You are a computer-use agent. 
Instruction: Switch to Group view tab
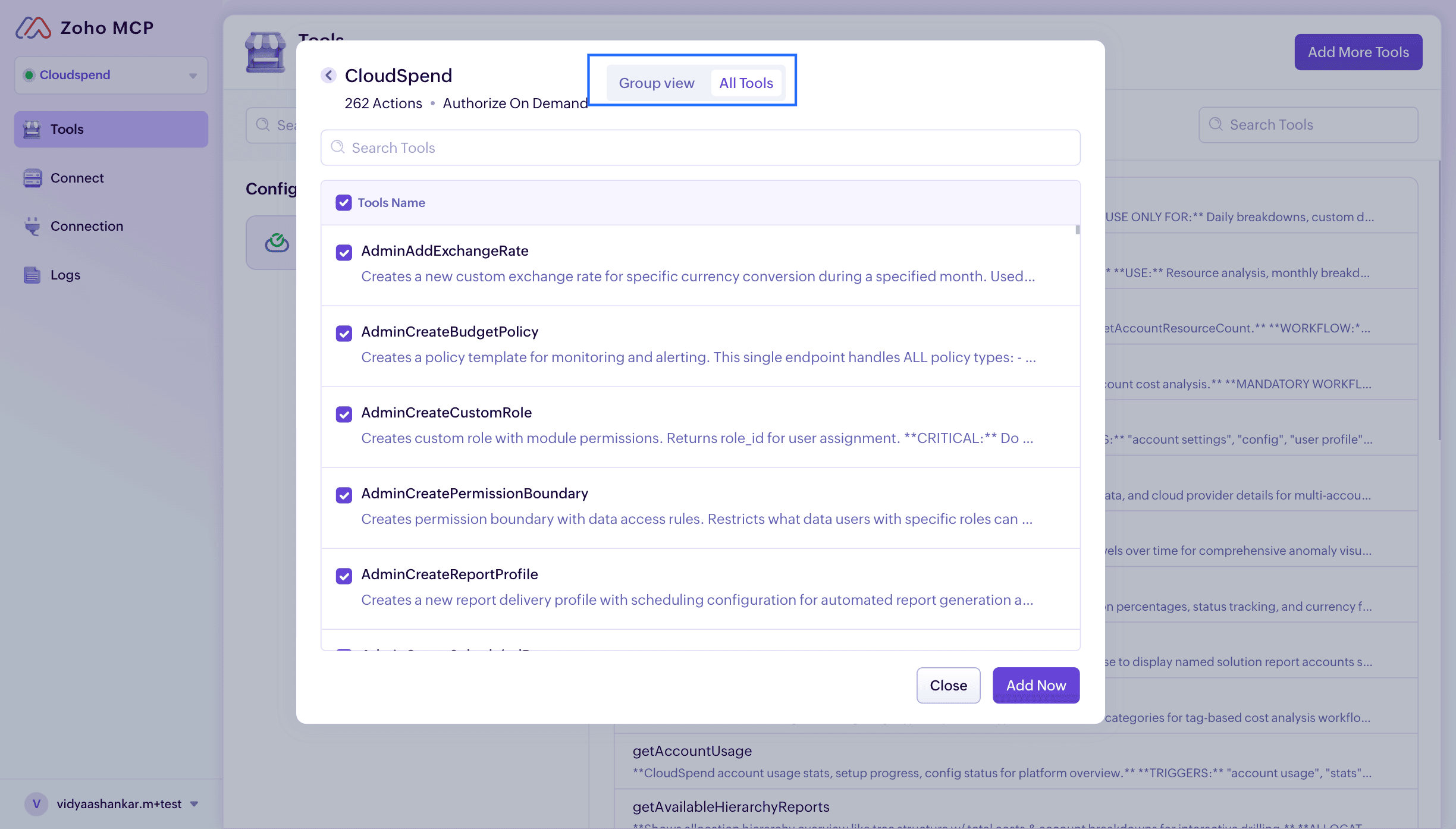point(657,83)
